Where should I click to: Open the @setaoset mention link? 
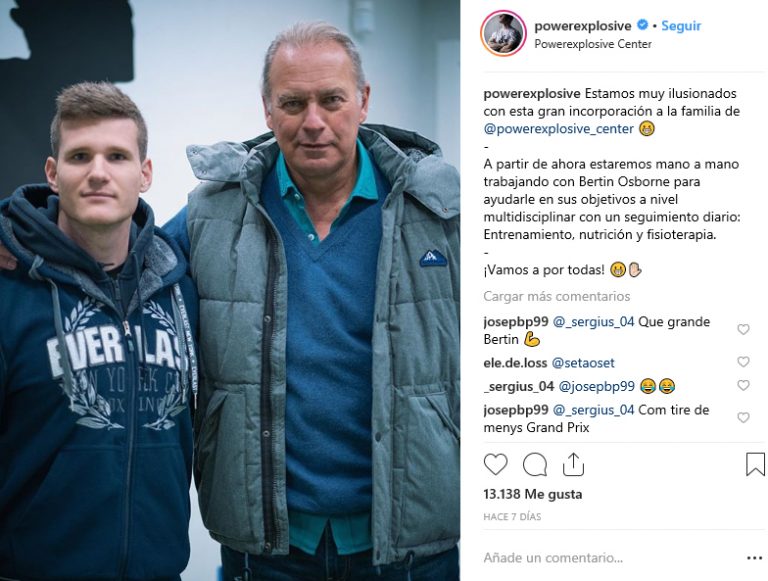(583, 363)
